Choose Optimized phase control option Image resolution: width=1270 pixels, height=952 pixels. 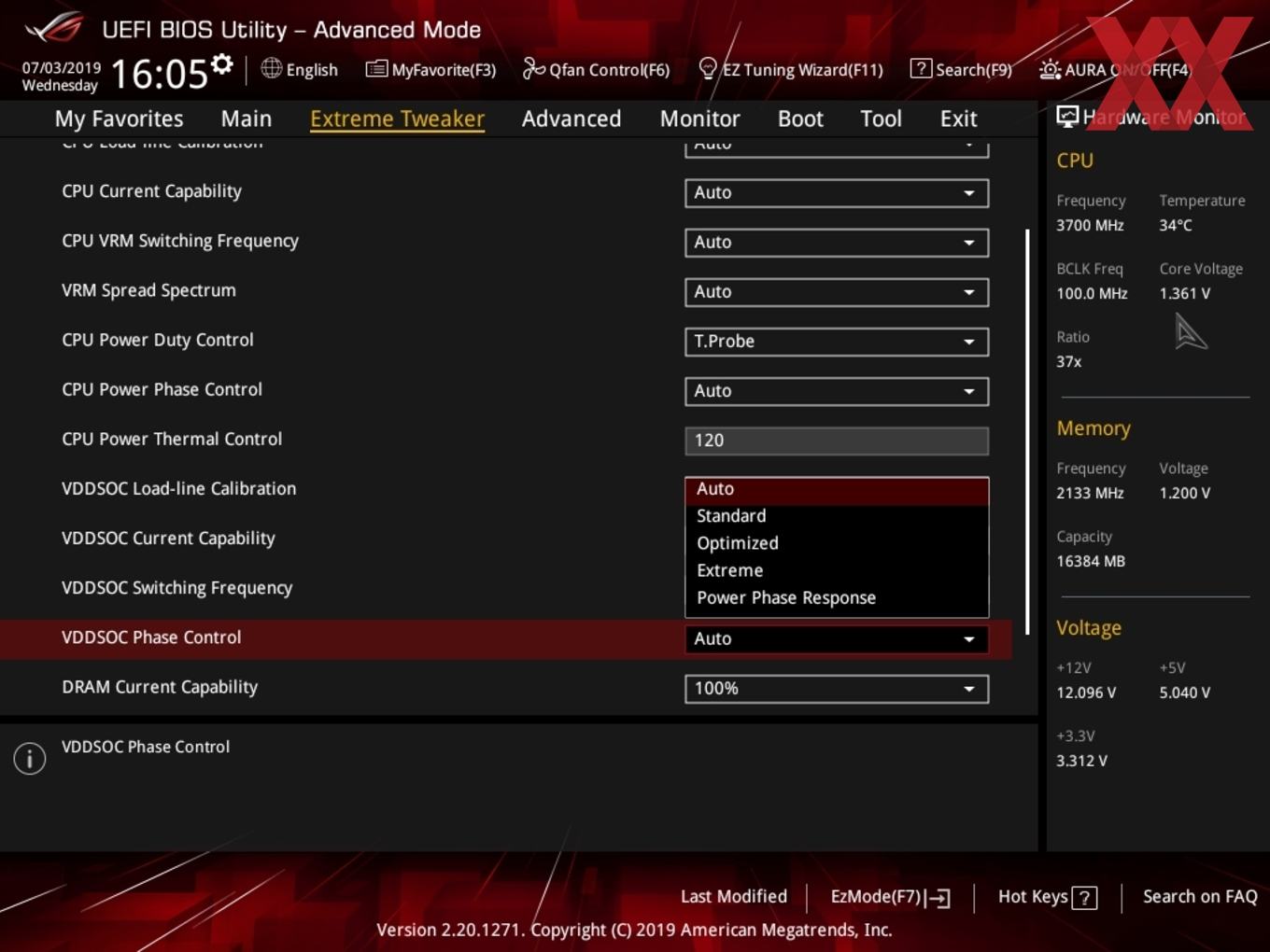tap(837, 543)
